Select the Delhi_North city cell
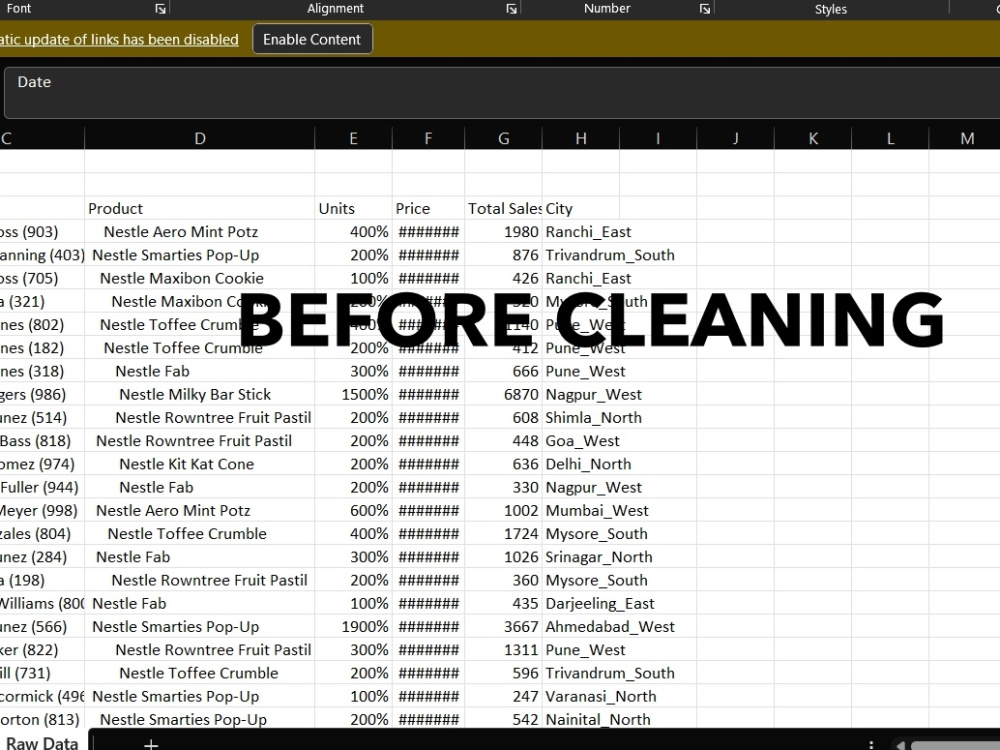Viewport: 1000px width, 750px height. [x=588, y=464]
